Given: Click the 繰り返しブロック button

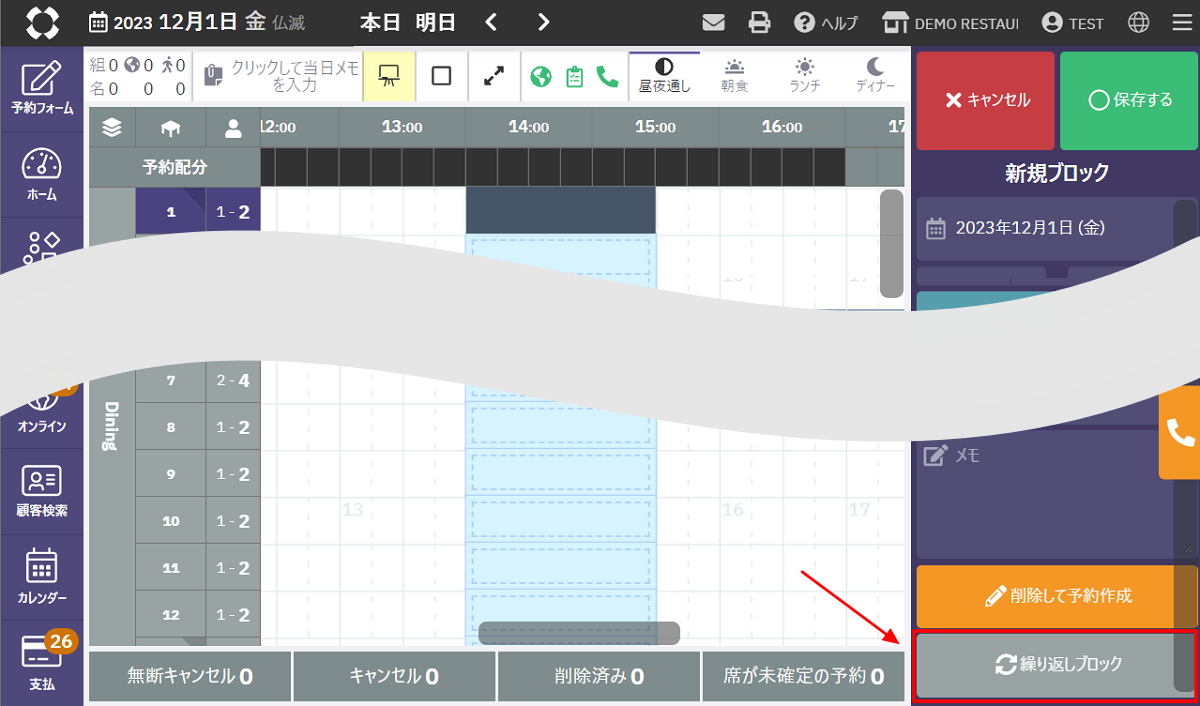Looking at the screenshot, I should point(1045,664).
